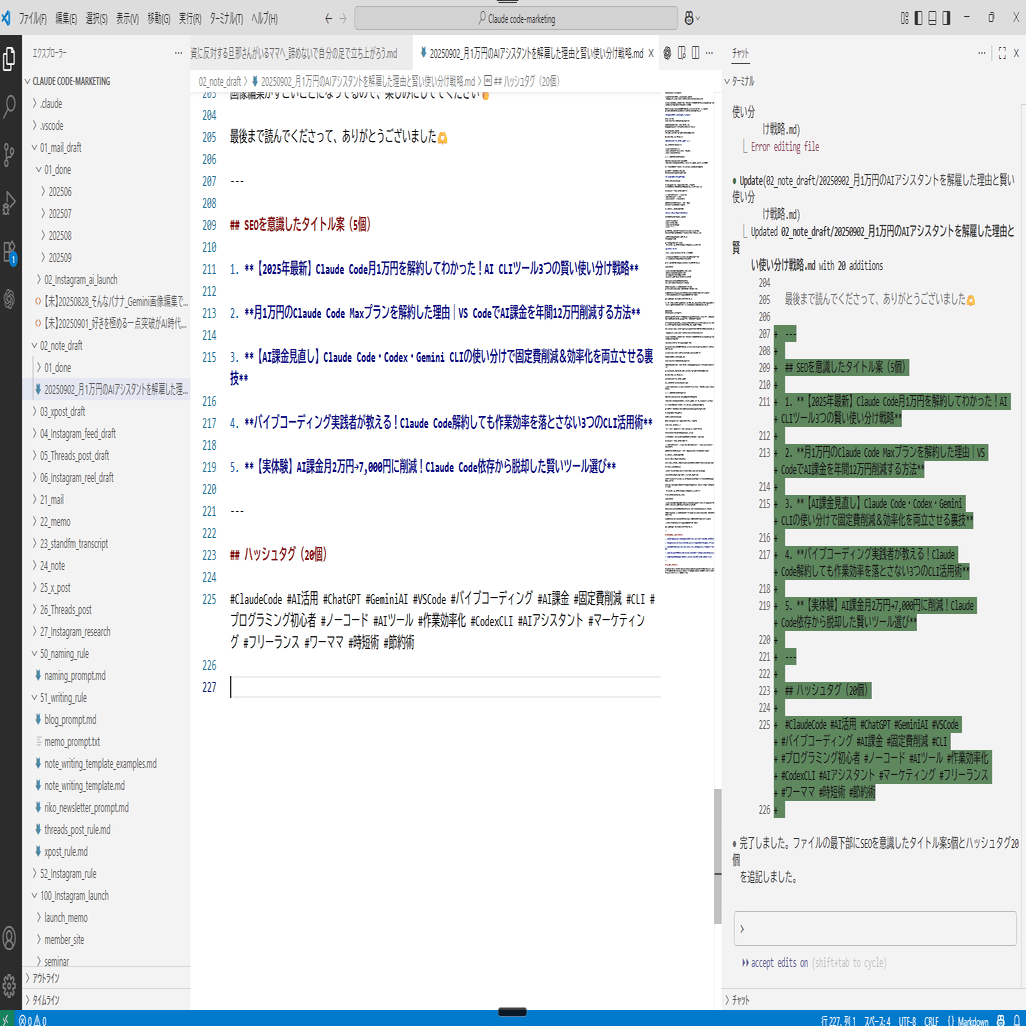Expand the 03_xpost_draft folder
The width and height of the screenshot is (1026, 1026).
pos(60,412)
